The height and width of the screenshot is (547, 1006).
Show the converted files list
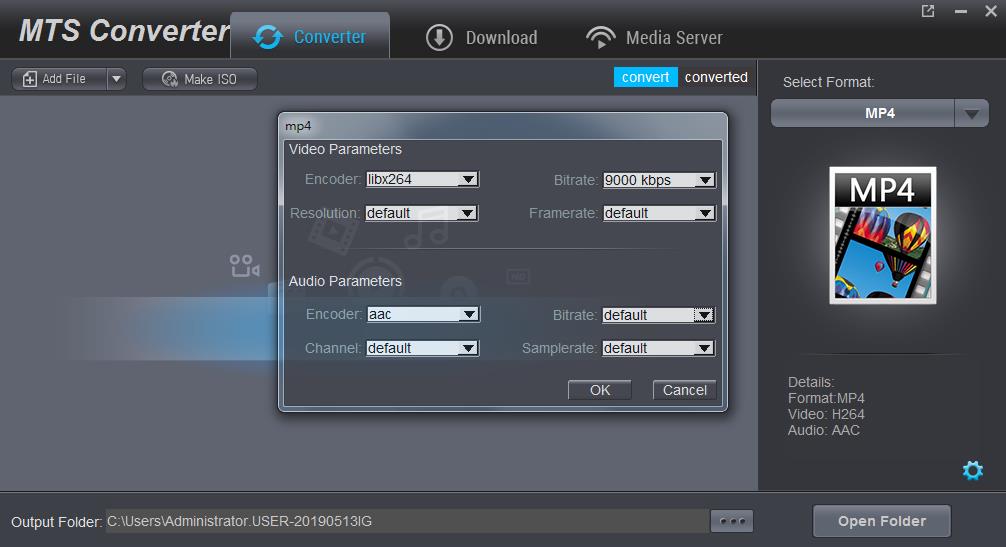pos(716,77)
